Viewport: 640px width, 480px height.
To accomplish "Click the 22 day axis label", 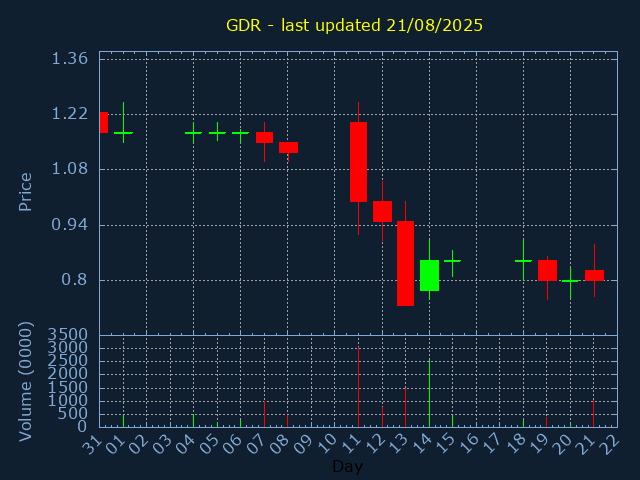I will coord(610,444).
